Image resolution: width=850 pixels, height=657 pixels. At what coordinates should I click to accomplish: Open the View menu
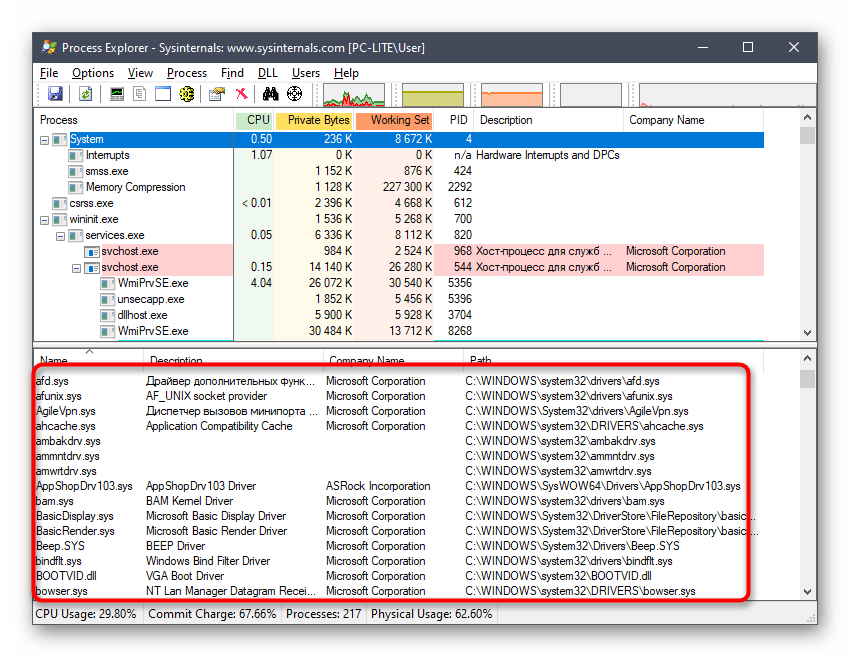coord(140,73)
